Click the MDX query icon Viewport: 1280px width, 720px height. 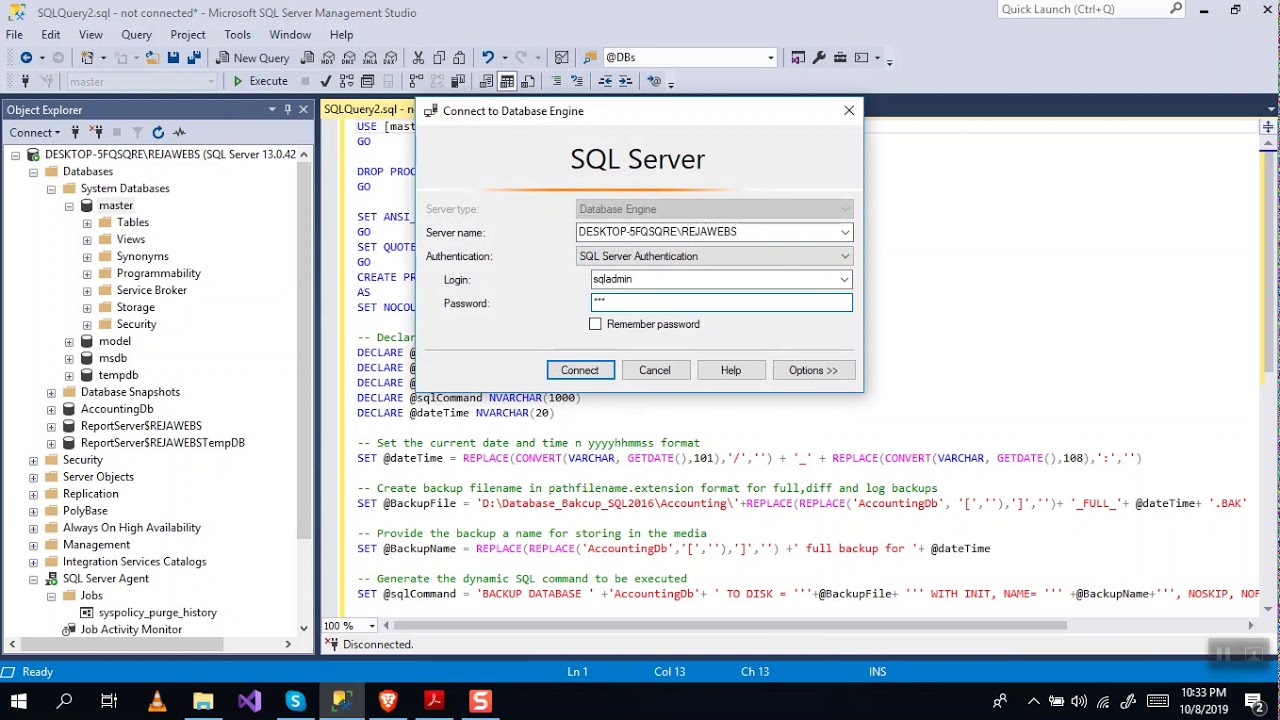pos(329,58)
